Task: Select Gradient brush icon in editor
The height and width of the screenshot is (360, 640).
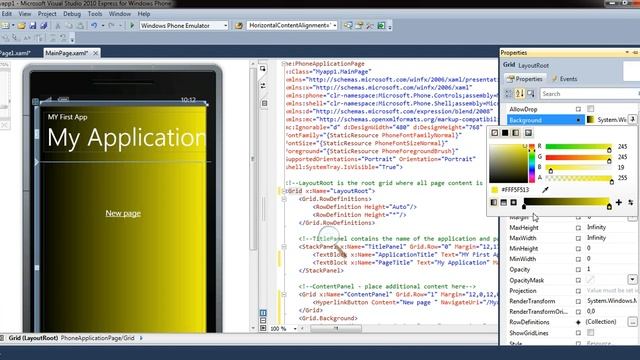Action: click(x=516, y=133)
